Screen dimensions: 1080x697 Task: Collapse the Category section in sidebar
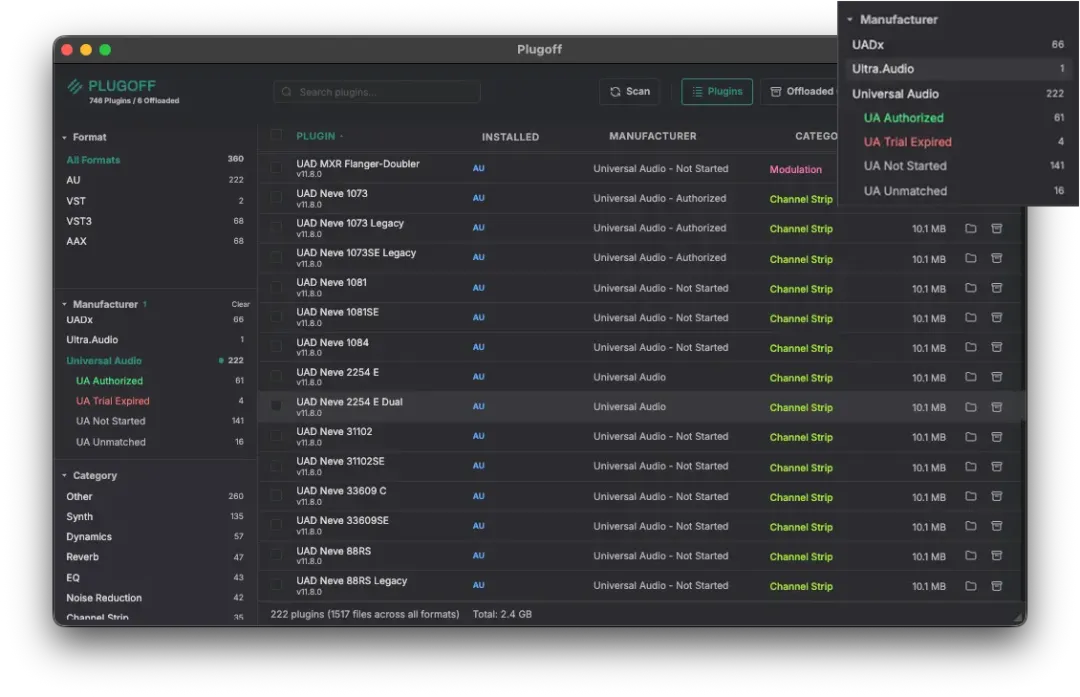click(x=65, y=476)
